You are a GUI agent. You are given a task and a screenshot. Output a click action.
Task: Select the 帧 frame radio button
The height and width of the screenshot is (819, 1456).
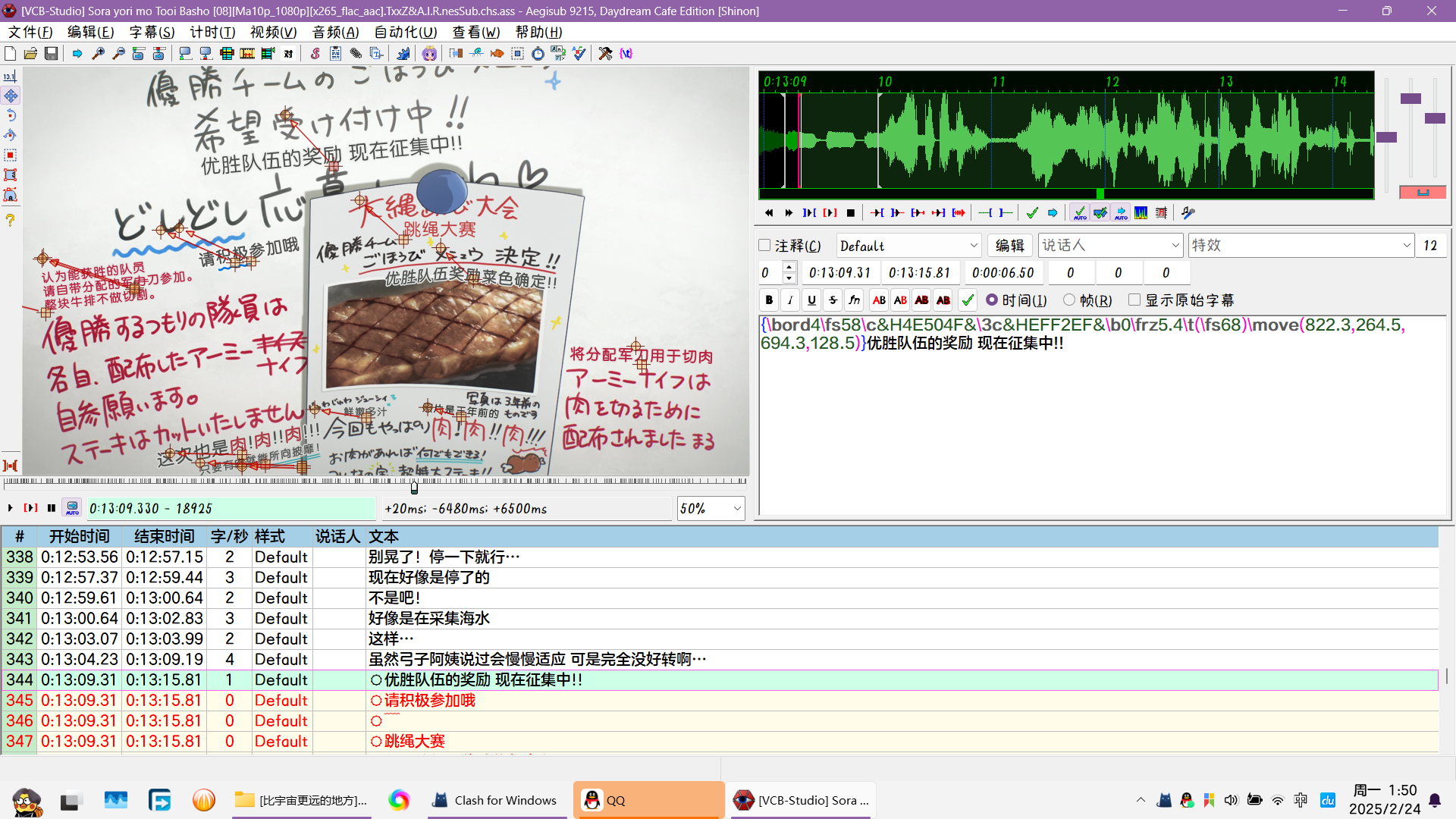[x=1069, y=300]
